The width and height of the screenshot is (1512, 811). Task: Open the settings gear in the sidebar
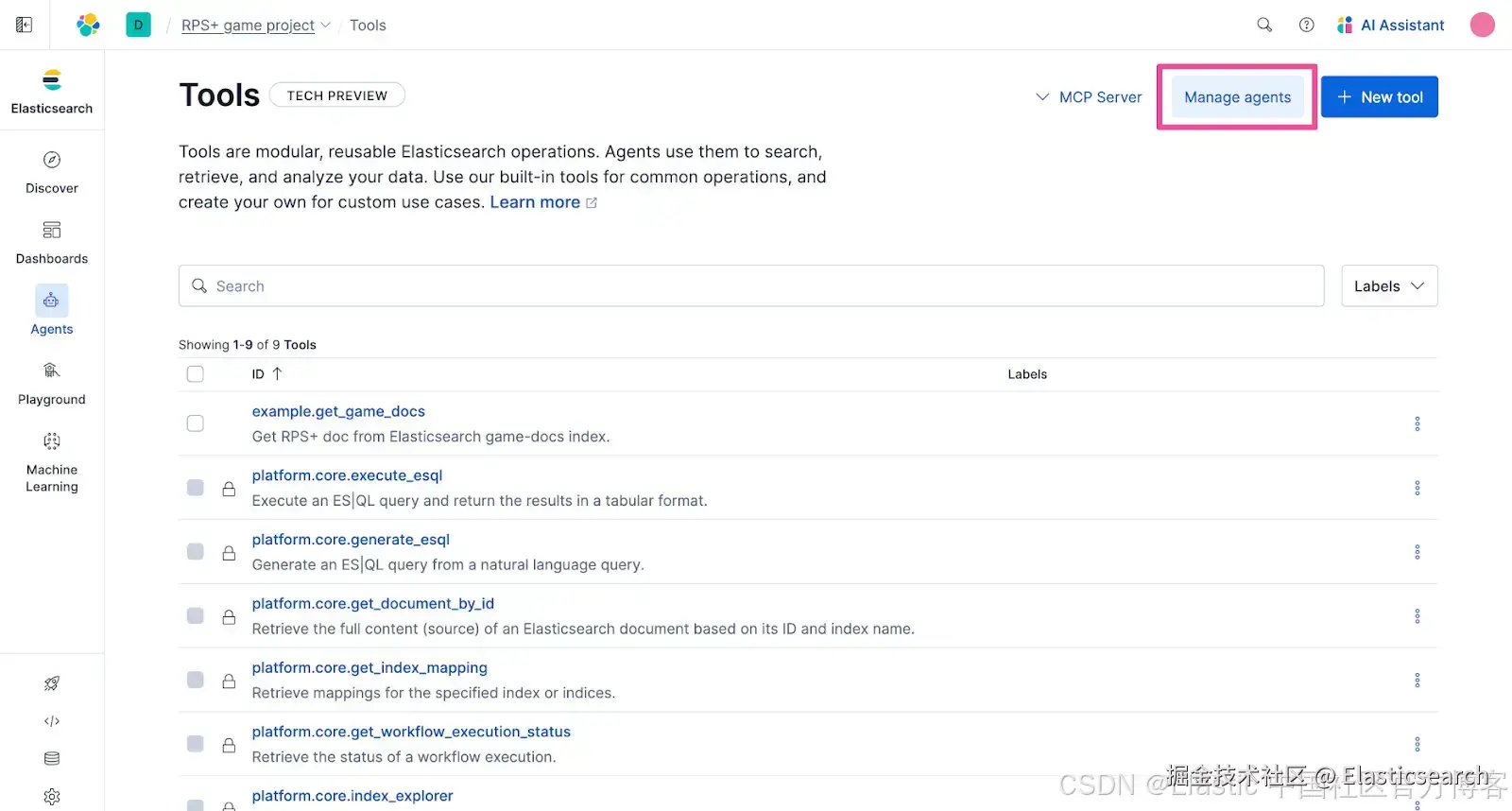(52, 797)
